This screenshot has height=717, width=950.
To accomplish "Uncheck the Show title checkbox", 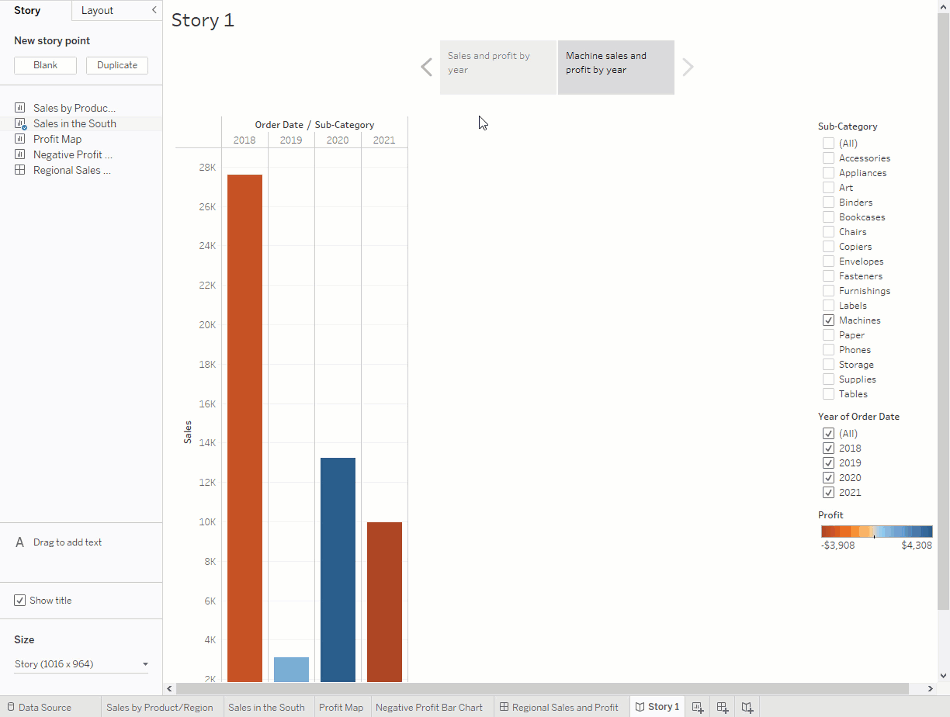I will coord(20,600).
